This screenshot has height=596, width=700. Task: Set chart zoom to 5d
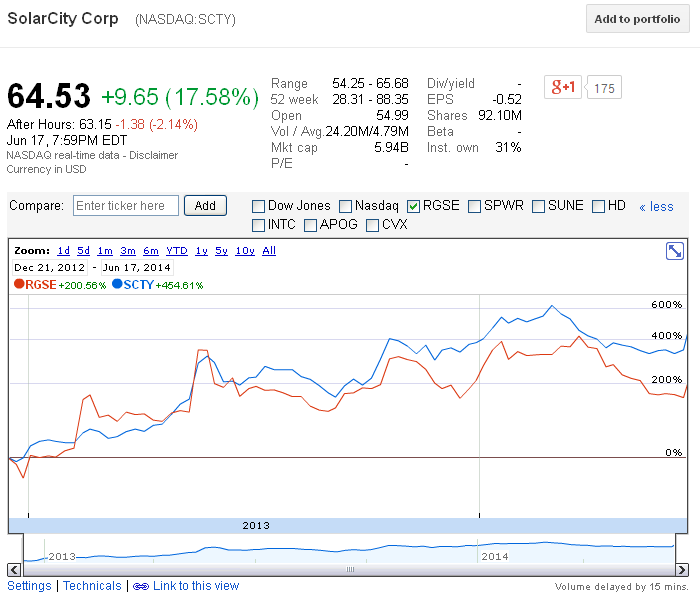[83, 251]
